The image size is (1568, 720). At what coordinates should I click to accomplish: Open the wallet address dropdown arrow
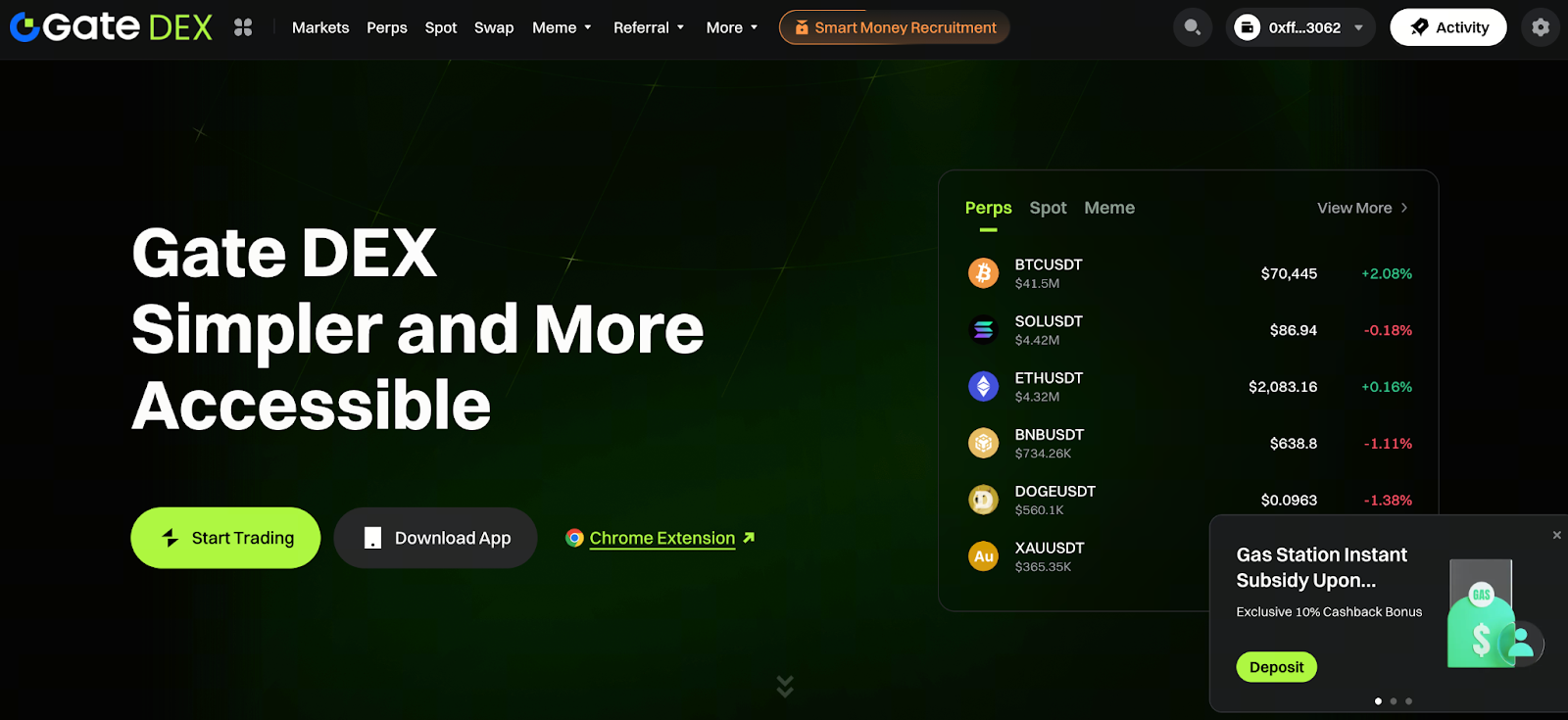[1358, 27]
